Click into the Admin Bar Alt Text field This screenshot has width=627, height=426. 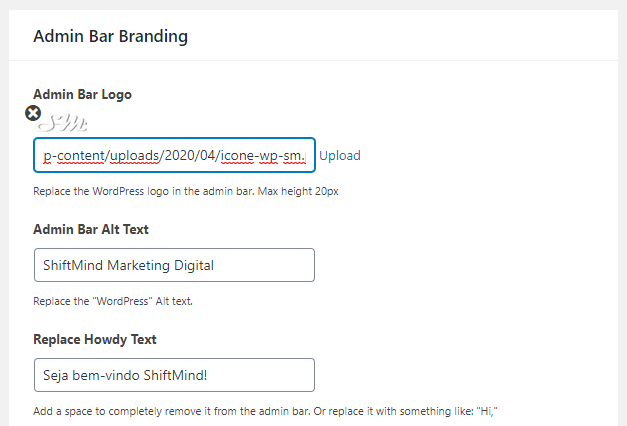tap(174, 265)
